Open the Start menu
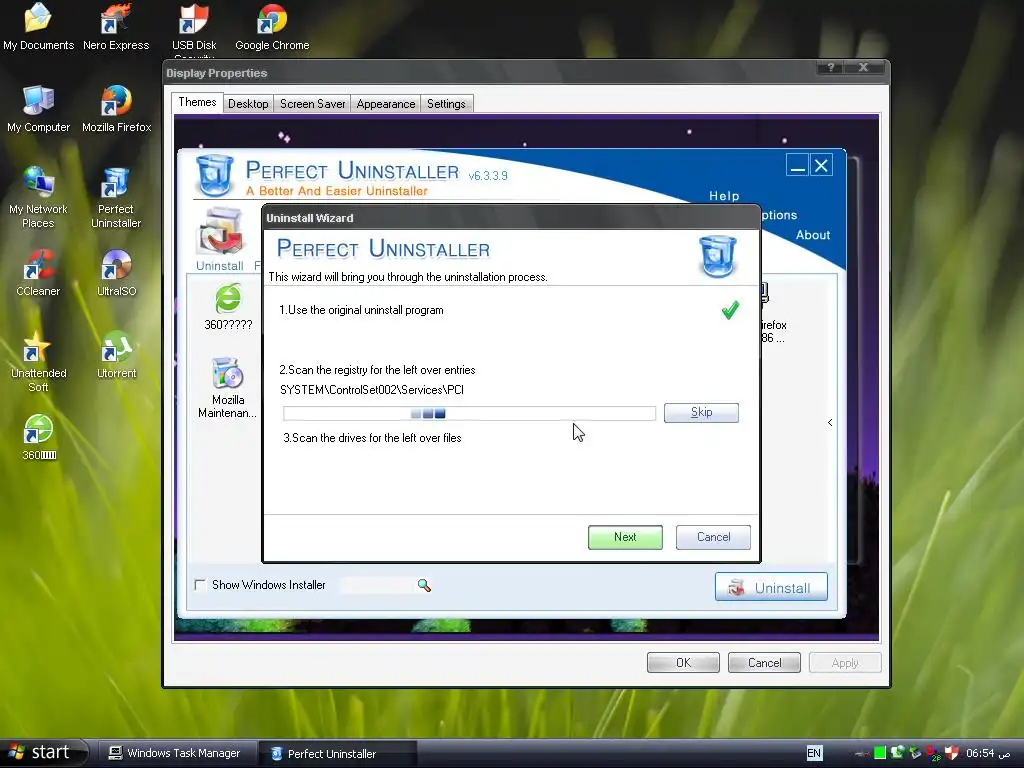This screenshot has height=768, width=1024. tap(43, 752)
